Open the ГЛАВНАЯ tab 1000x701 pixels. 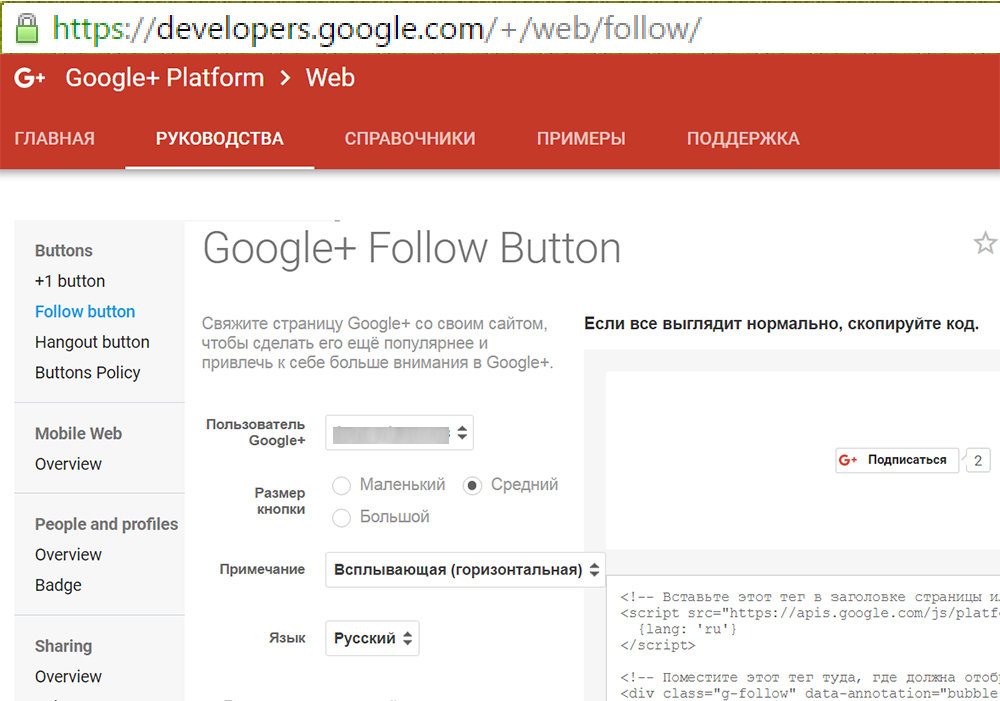coord(55,138)
